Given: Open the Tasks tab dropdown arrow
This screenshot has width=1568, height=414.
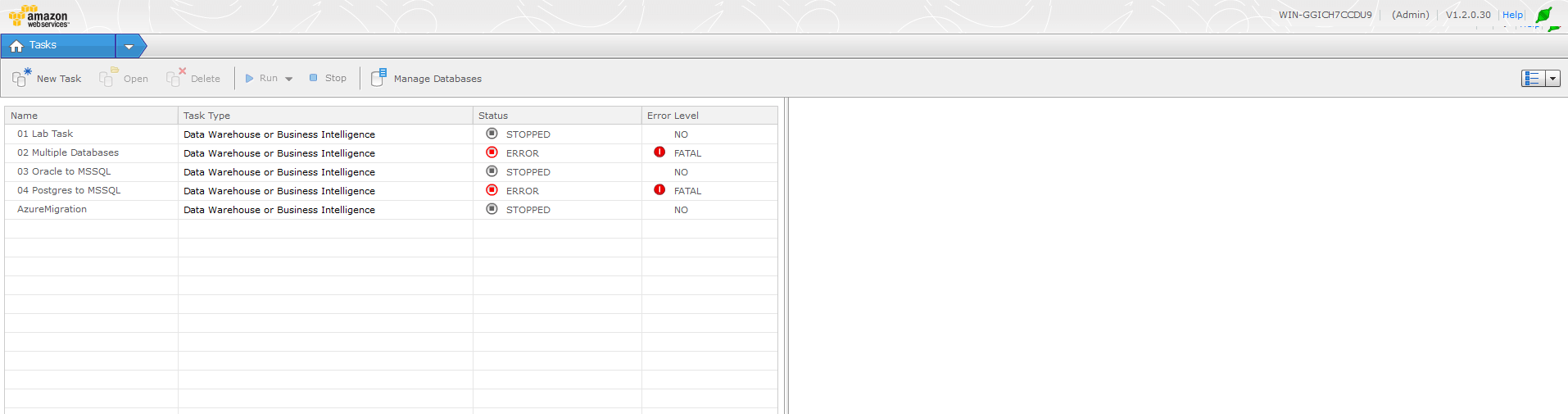Looking at the screenshot, I should tap(129, 47).
